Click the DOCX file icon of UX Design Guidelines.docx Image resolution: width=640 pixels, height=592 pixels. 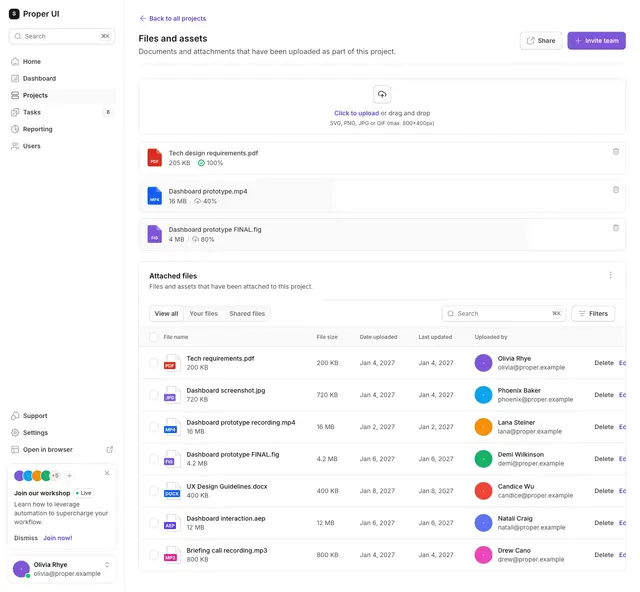click(171, 491)
